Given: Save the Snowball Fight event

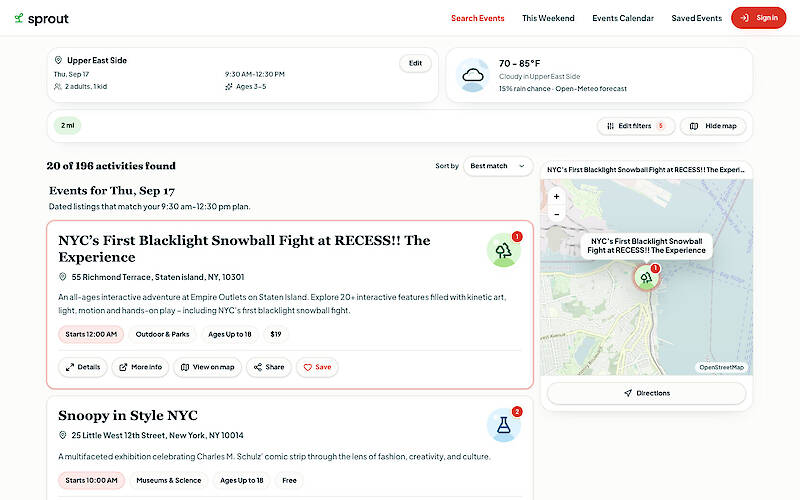Looking at the screenshot, I should (x=317, y=367).
